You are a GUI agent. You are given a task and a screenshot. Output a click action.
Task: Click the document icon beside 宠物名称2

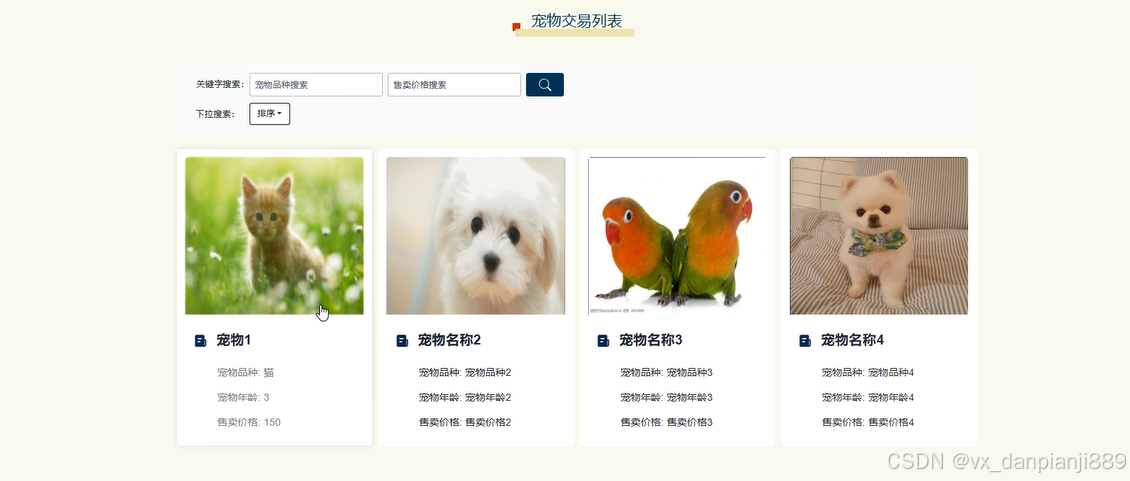402,340
